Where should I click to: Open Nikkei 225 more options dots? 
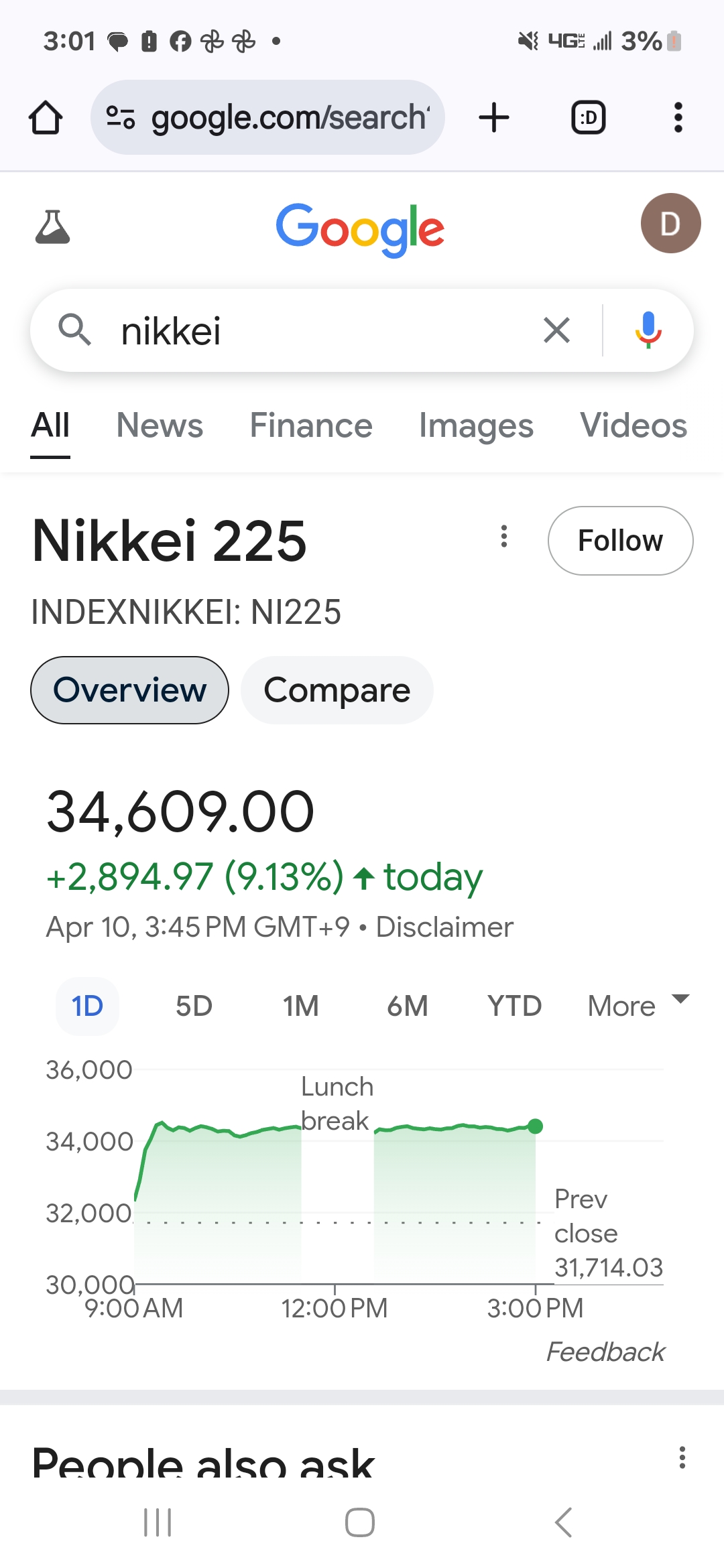click(504, 536)
